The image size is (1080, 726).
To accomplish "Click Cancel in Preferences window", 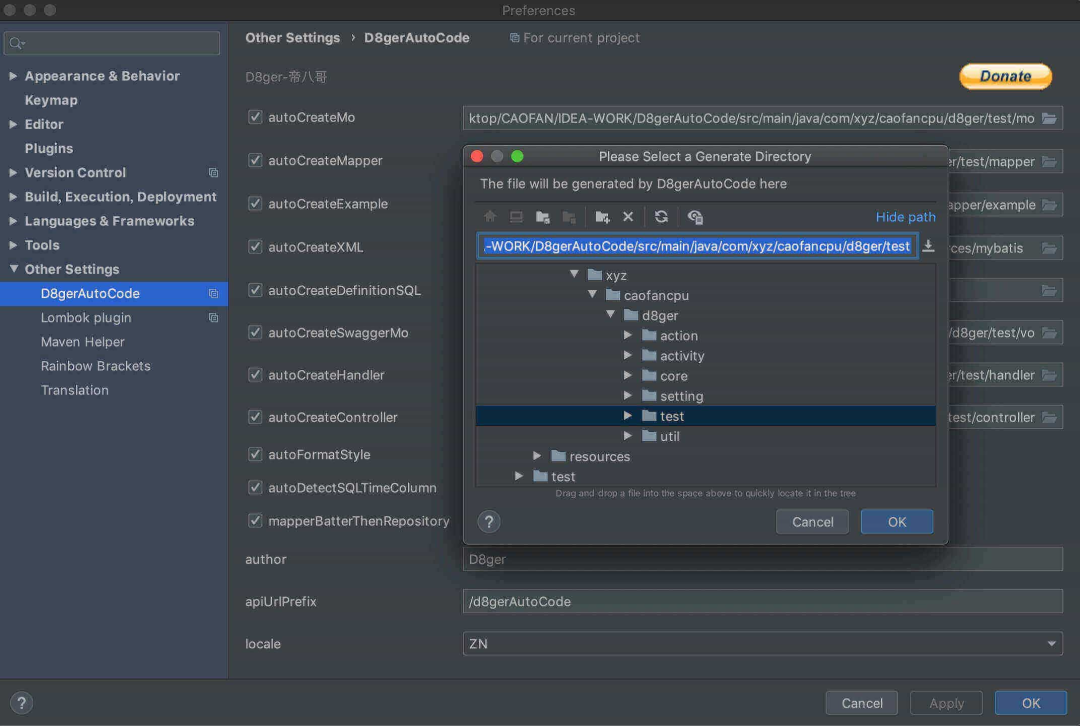I will 862,703.
